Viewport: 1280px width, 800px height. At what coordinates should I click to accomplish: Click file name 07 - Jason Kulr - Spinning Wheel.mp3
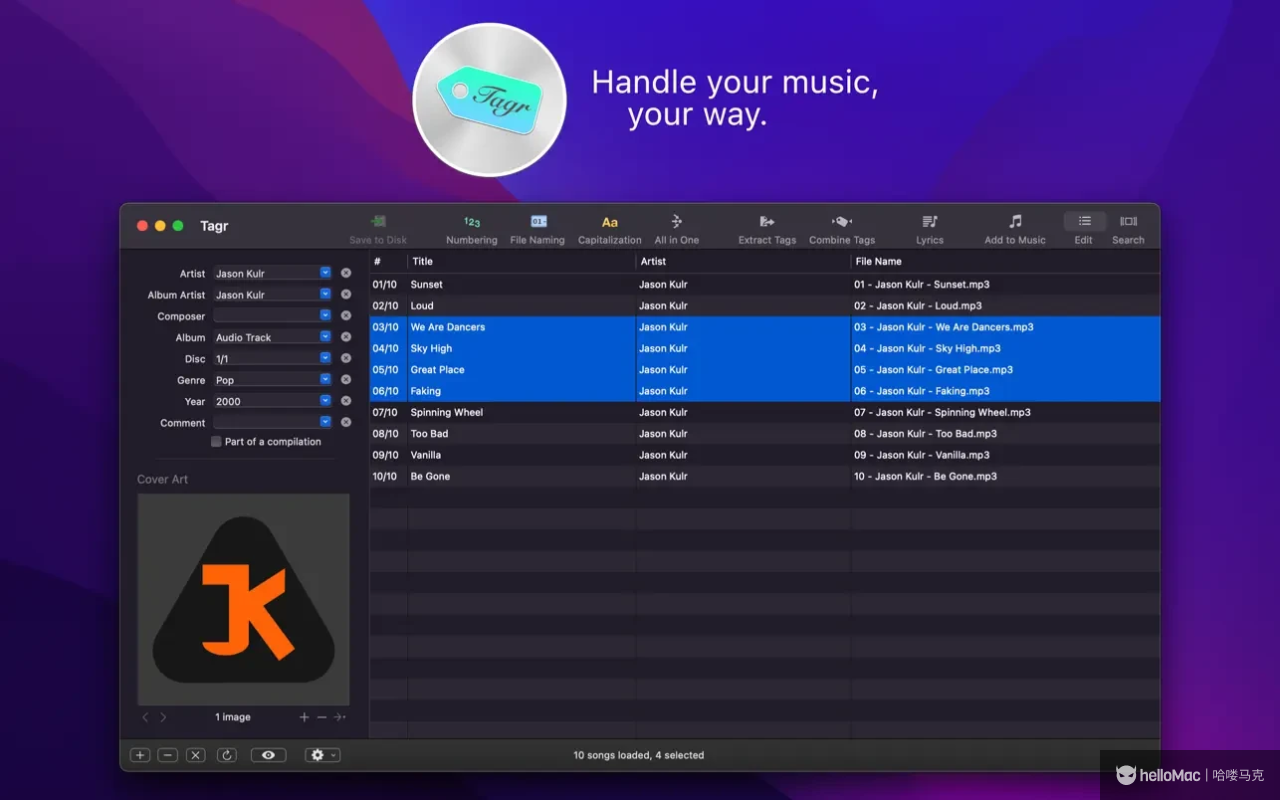point(942,412)
